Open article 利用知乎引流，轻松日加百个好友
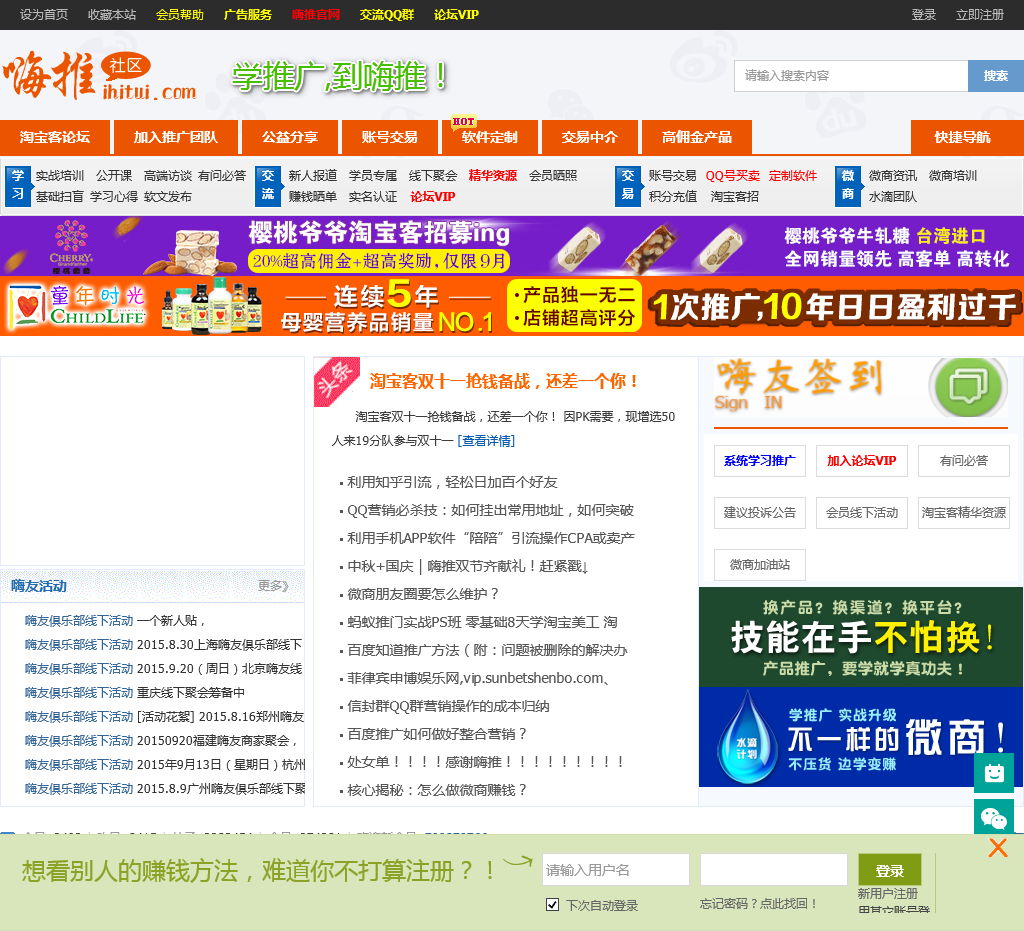This screenshot has height=931, width=1024. coord(452,482)
